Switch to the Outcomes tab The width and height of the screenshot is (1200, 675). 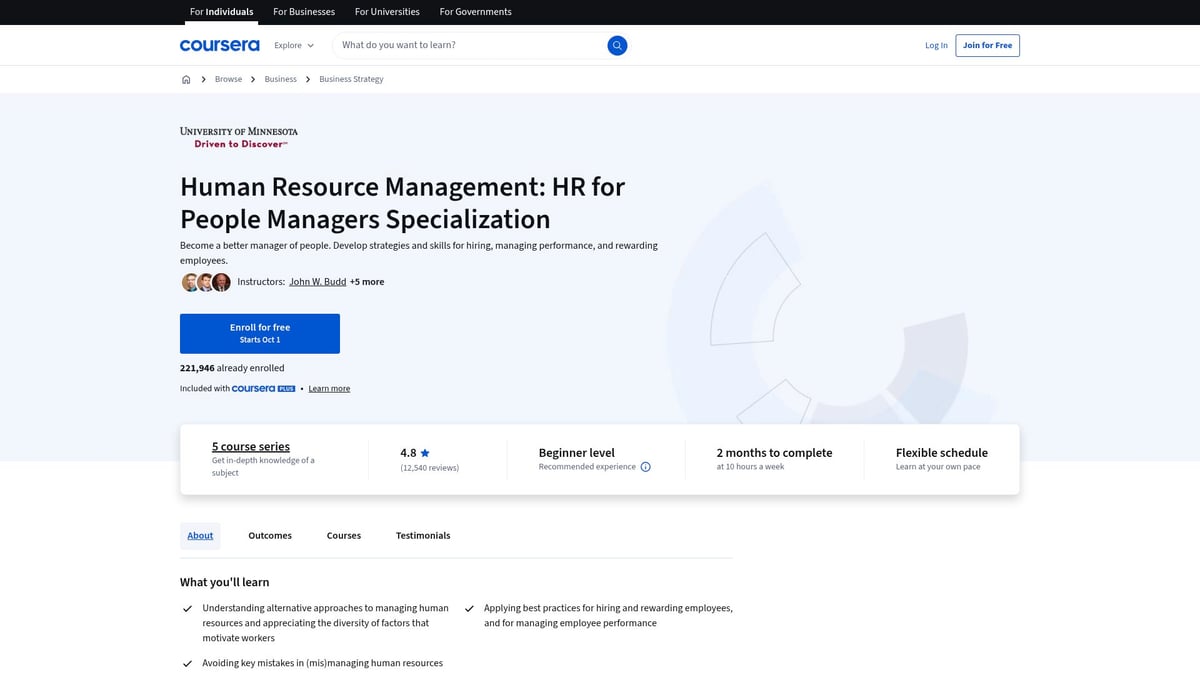point(270,536)
